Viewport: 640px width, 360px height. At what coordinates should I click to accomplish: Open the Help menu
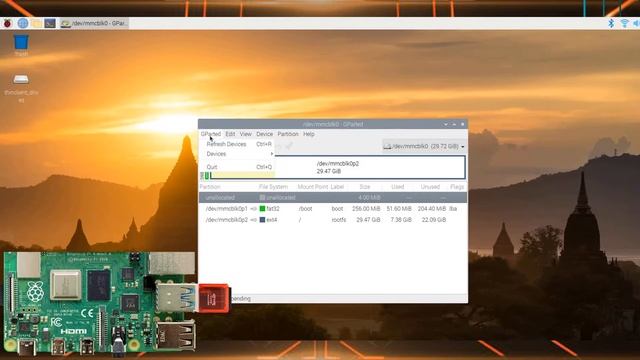click(x=309, y=134)
